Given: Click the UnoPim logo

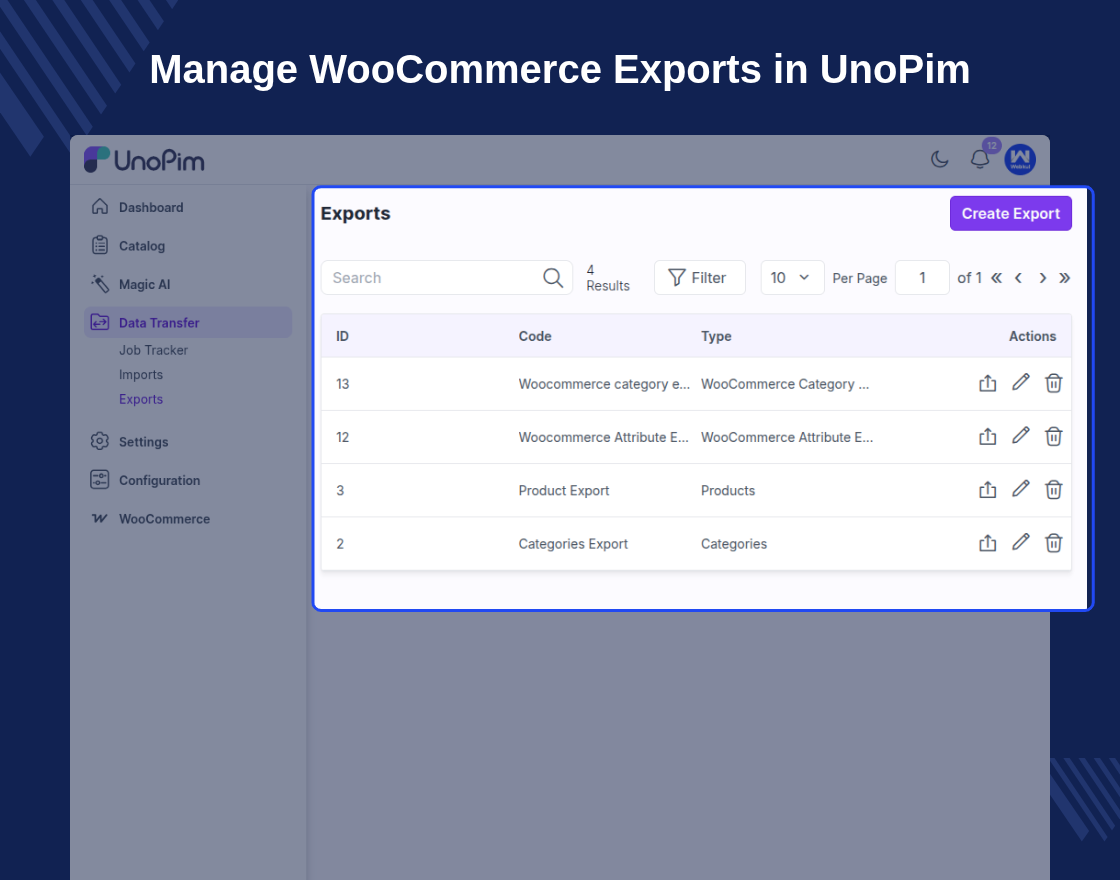Looking at the screenshot, I should 144,160.
